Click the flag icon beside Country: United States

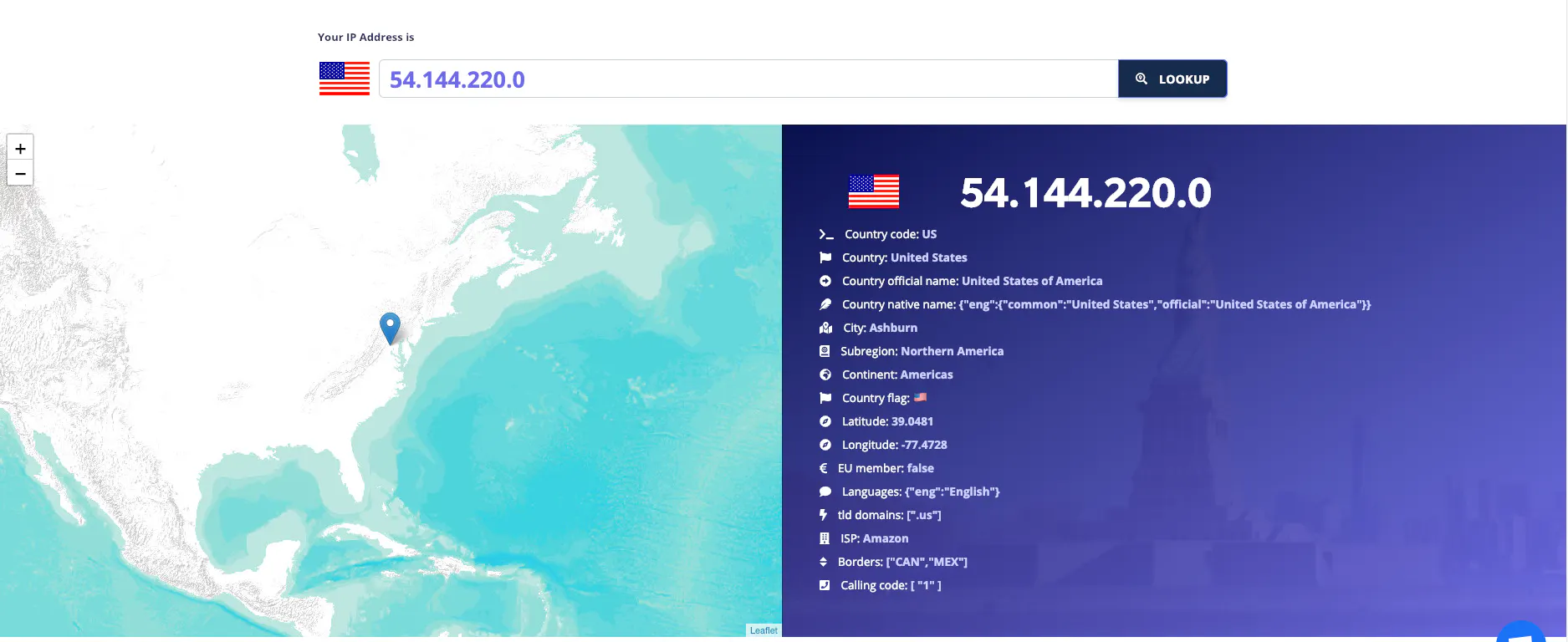[x=825, y=257]
